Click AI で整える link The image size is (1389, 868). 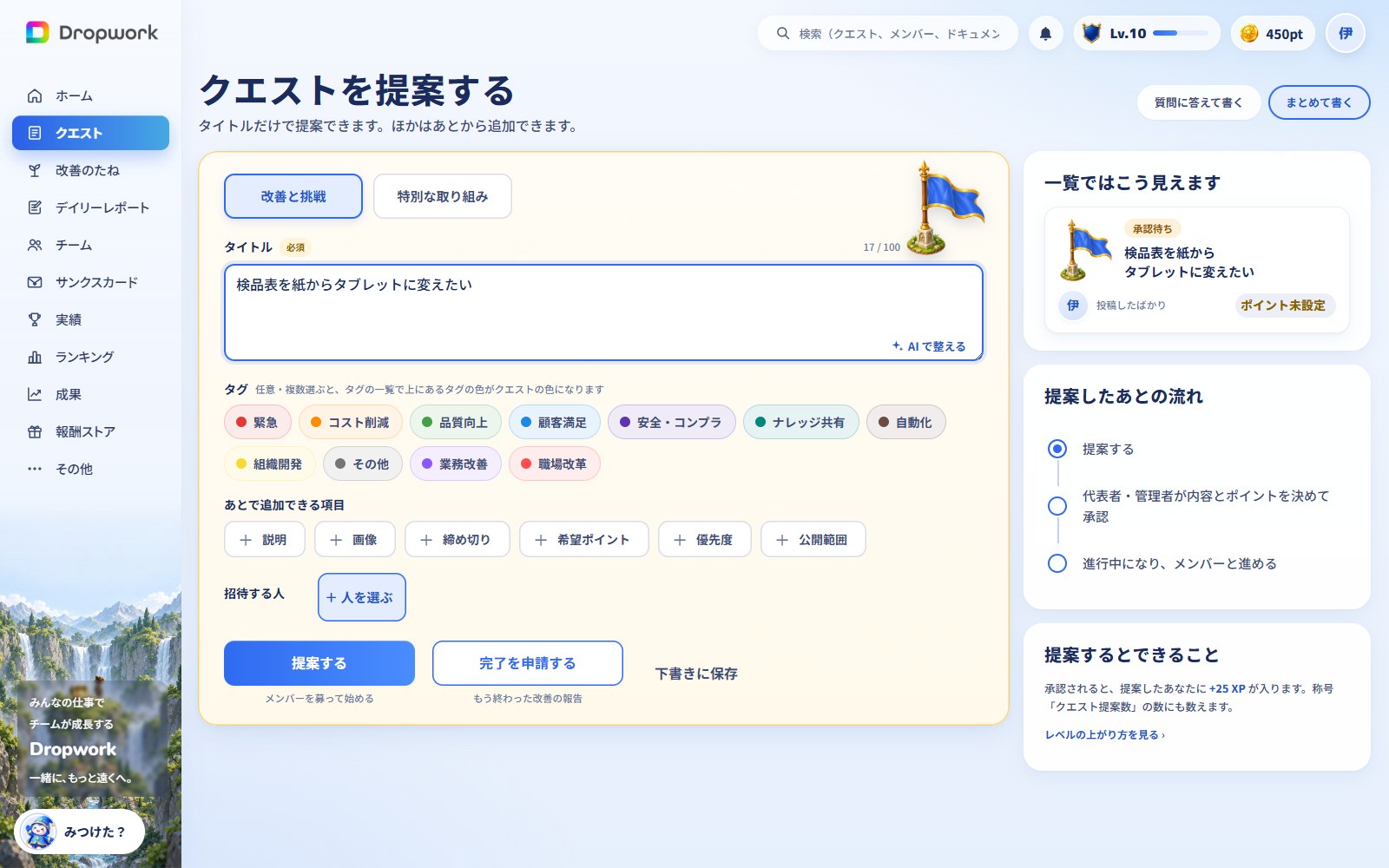pos(929,346)
